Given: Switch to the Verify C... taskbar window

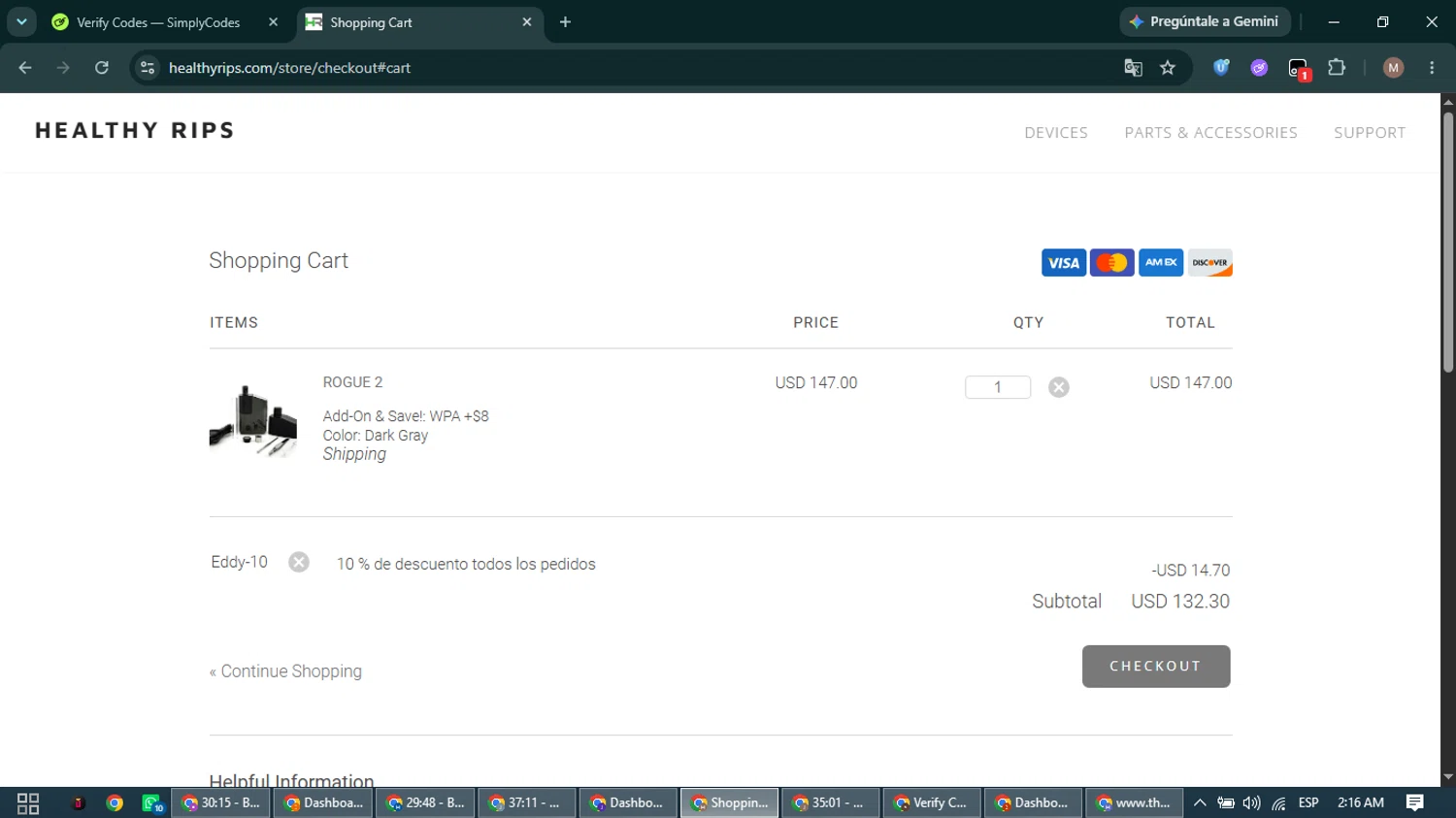Looking at the screenshot, I should (x=931, y=803).
